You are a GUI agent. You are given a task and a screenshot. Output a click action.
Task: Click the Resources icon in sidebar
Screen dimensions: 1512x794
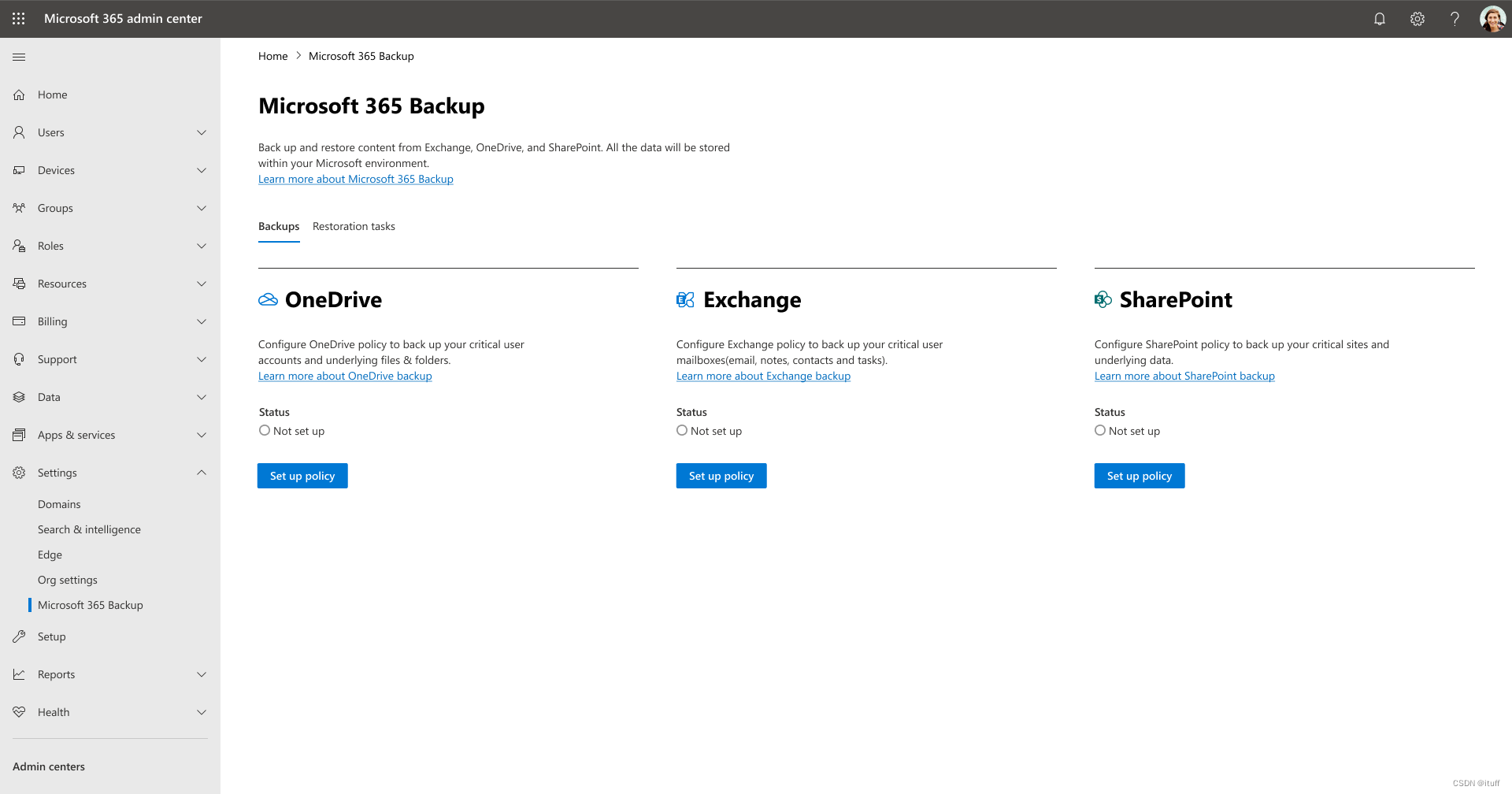coord(19,284)
